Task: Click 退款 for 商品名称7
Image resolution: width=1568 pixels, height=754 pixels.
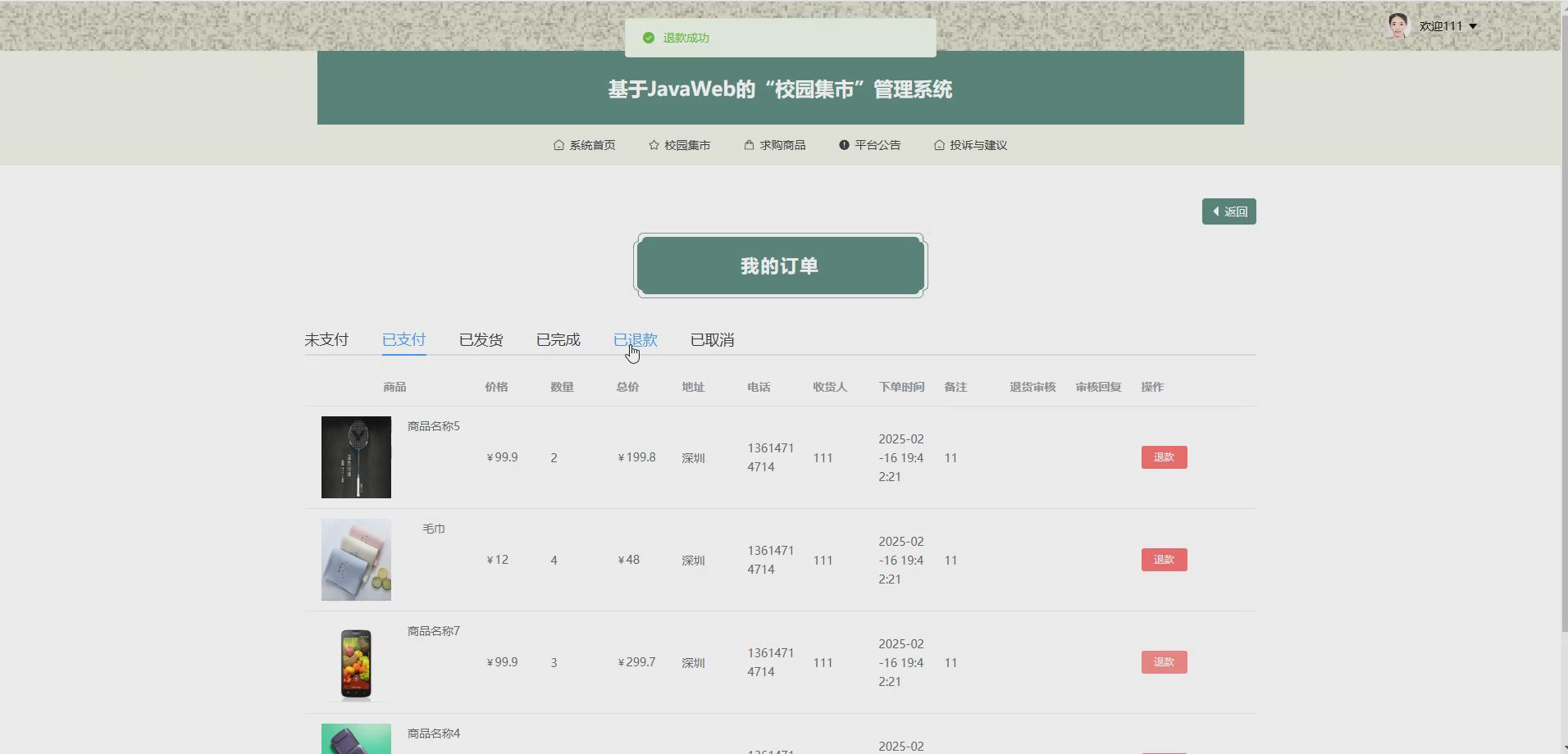Action: coord(1163,661)
